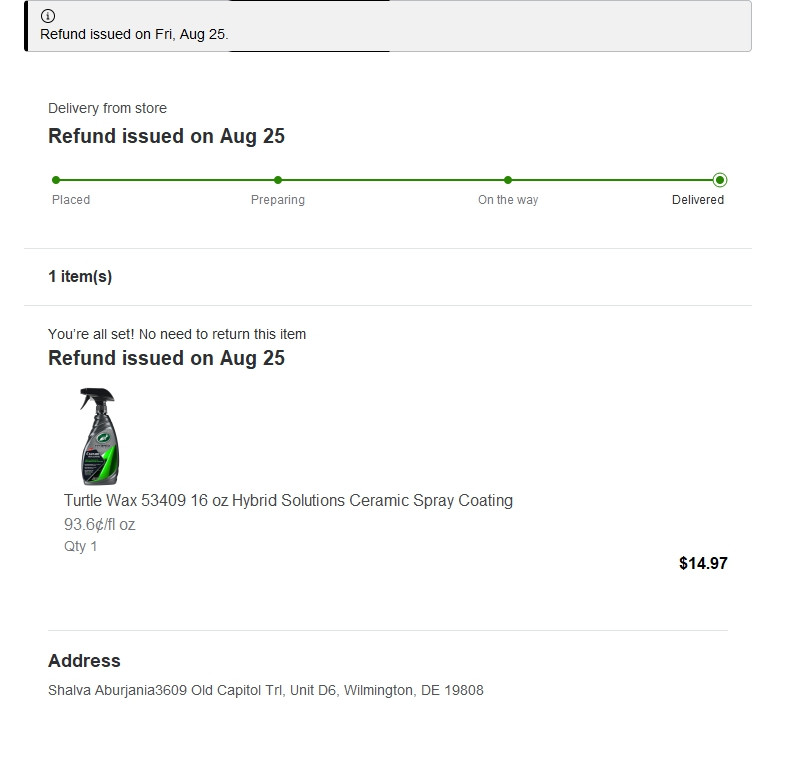Click the Preparing status label
Image resolution: width=800 pixels, height=766 pixels.
(x=278, y=200)
